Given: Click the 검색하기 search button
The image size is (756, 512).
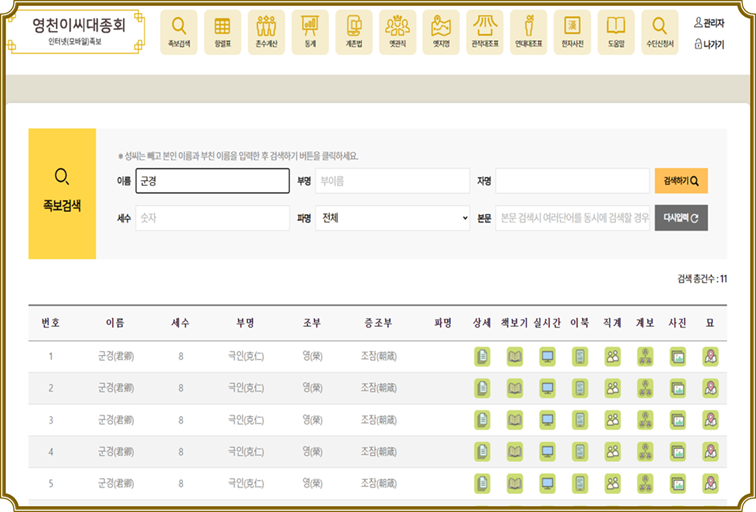Looking at the screenshot, I should coord(681,181).
